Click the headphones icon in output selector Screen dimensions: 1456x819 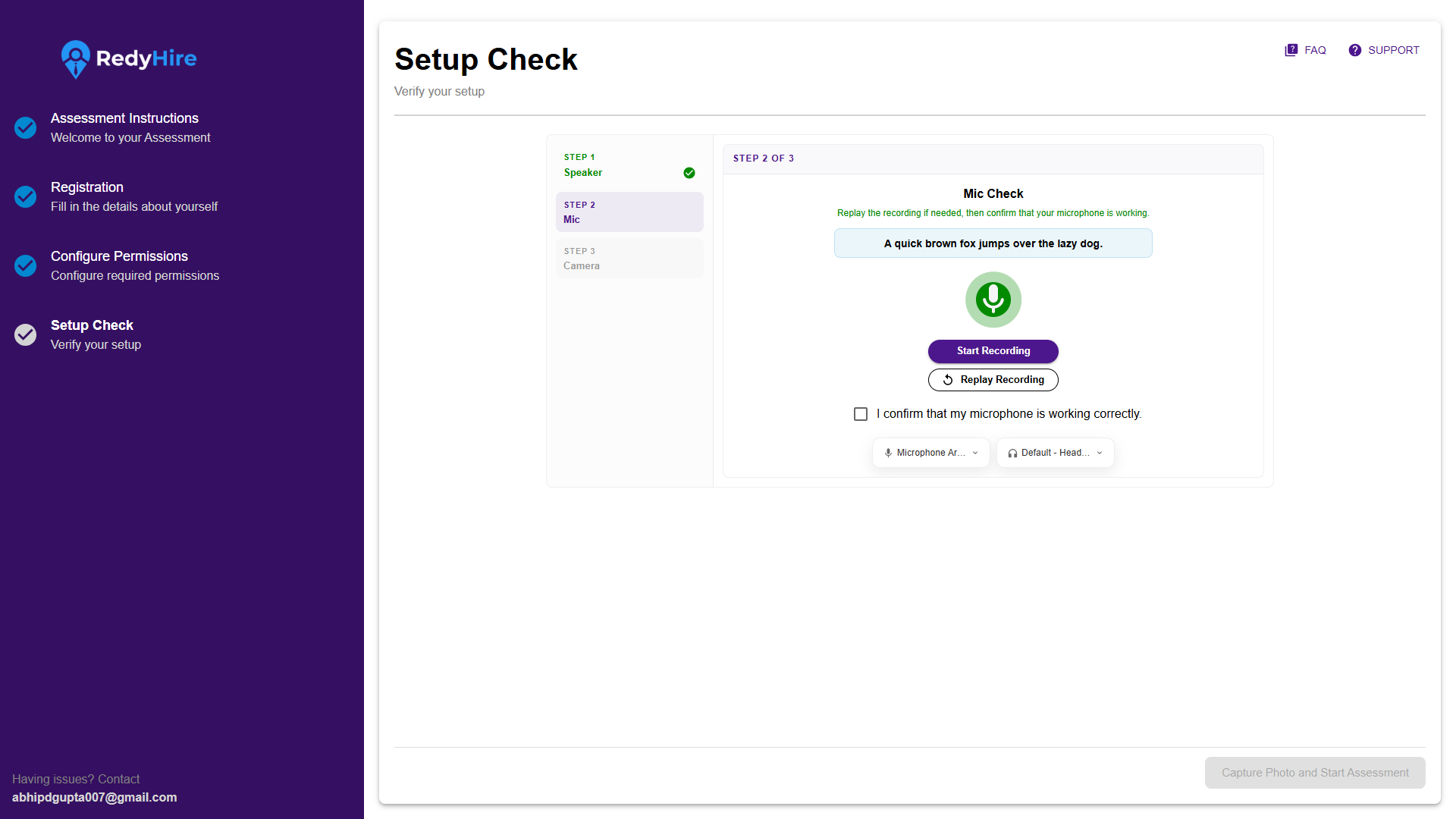(1012, 453)
